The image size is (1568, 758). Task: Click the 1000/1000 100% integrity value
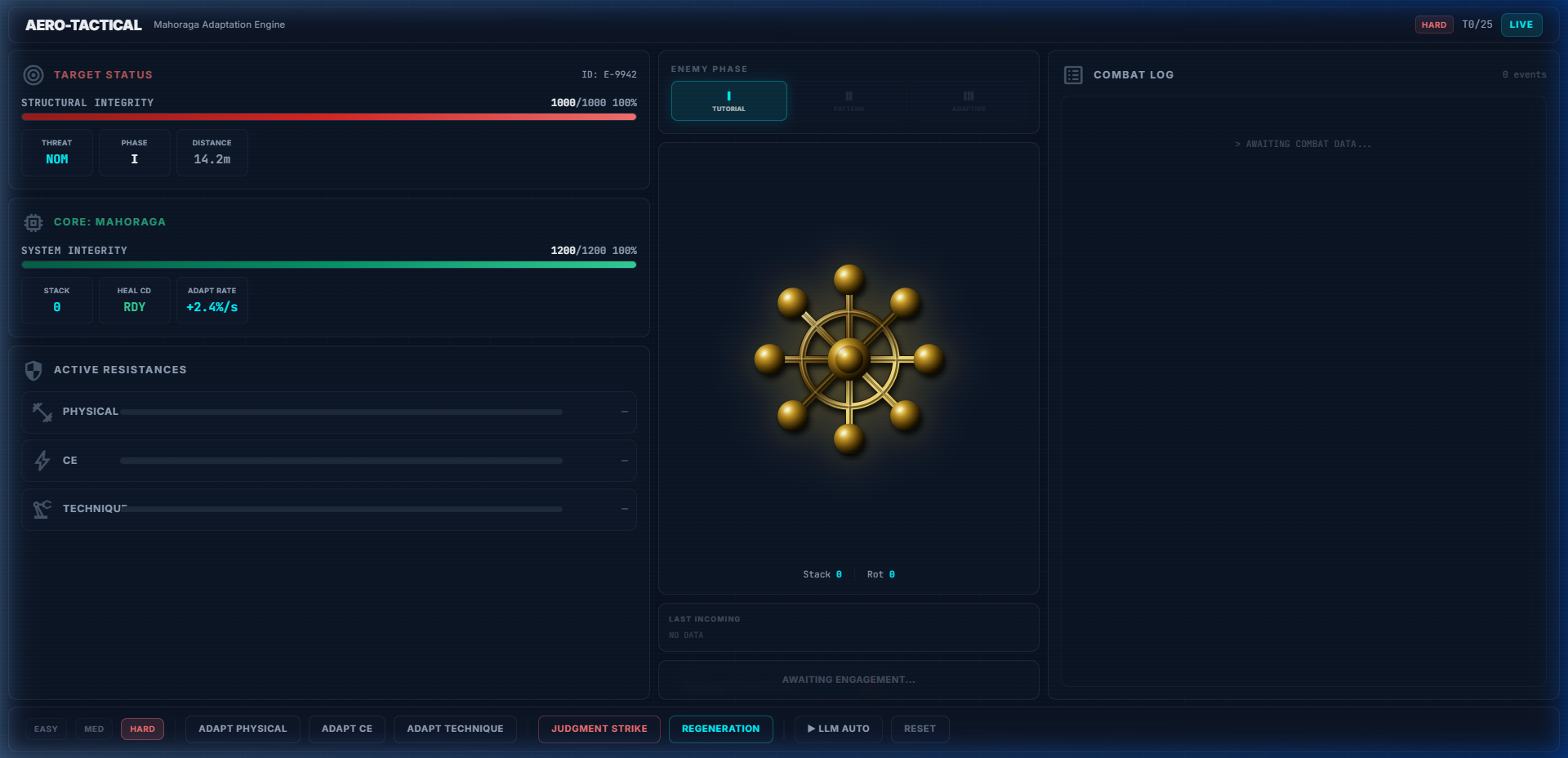[x=594, y=103]
